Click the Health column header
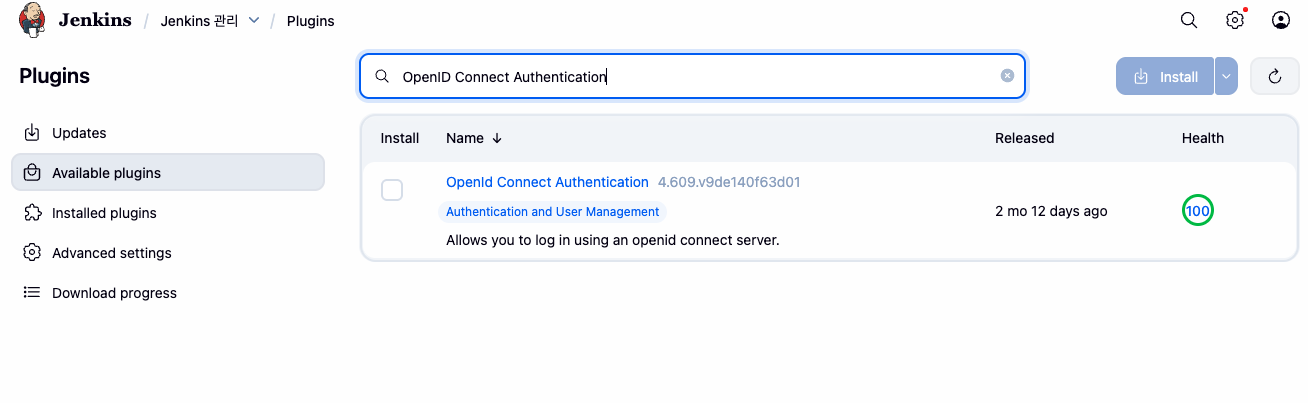The width and height of the screenshot is (1308, 403). (1202, 138)
